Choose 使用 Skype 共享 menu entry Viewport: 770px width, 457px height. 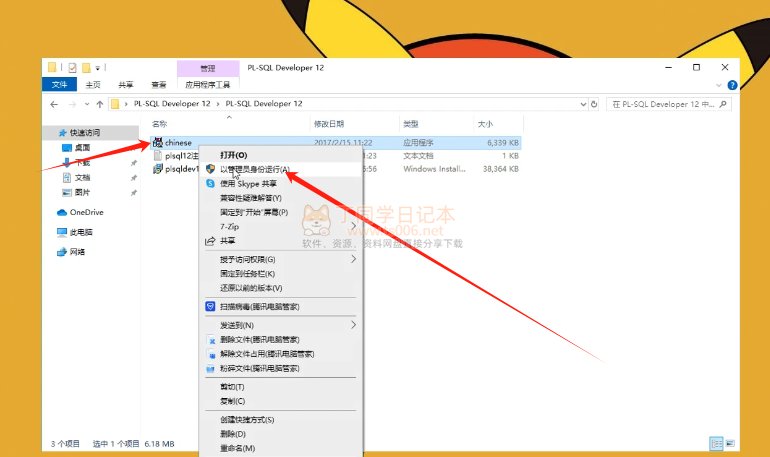pyautogui.click(x=281, y=184)
